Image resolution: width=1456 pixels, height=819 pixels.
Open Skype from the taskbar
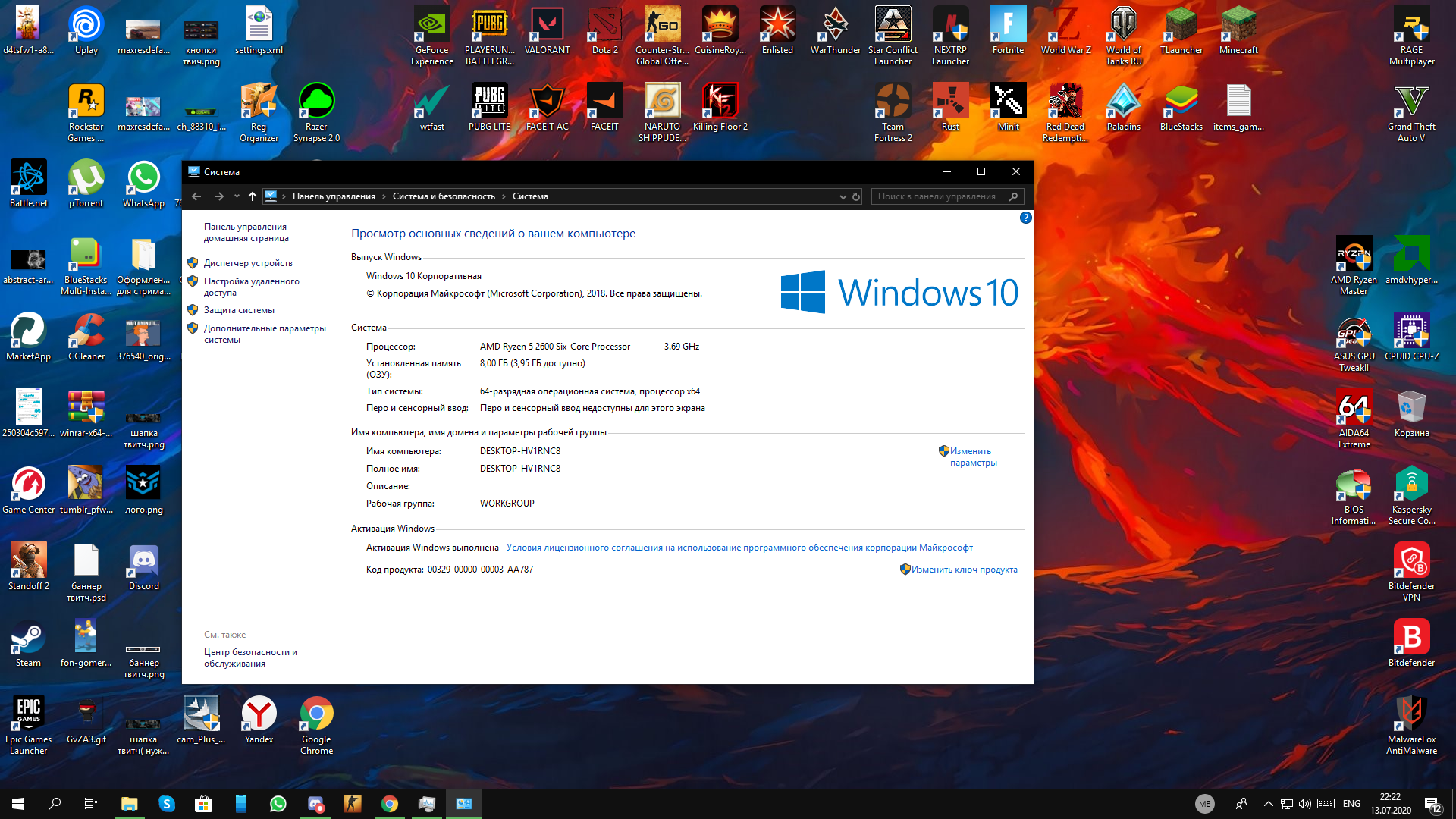coord(166,804)
